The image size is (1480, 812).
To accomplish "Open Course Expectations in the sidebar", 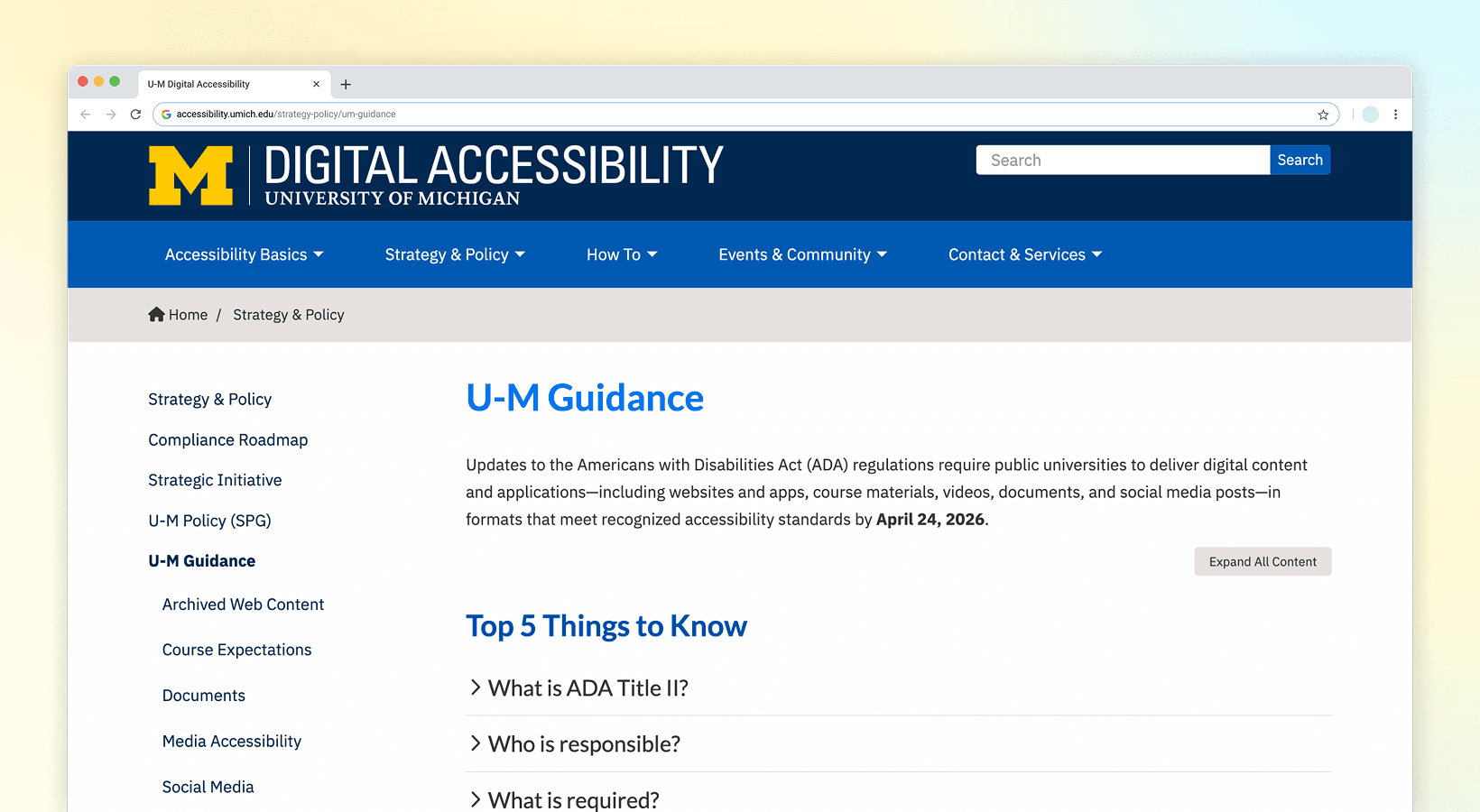I will point(236,650).
